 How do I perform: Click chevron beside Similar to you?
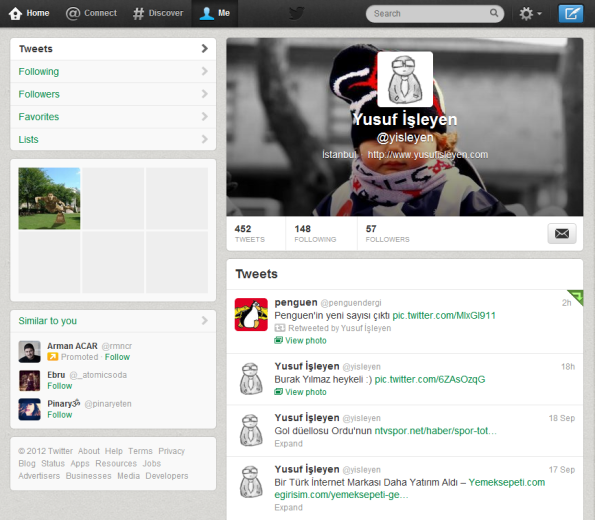[x=205, y=321]
